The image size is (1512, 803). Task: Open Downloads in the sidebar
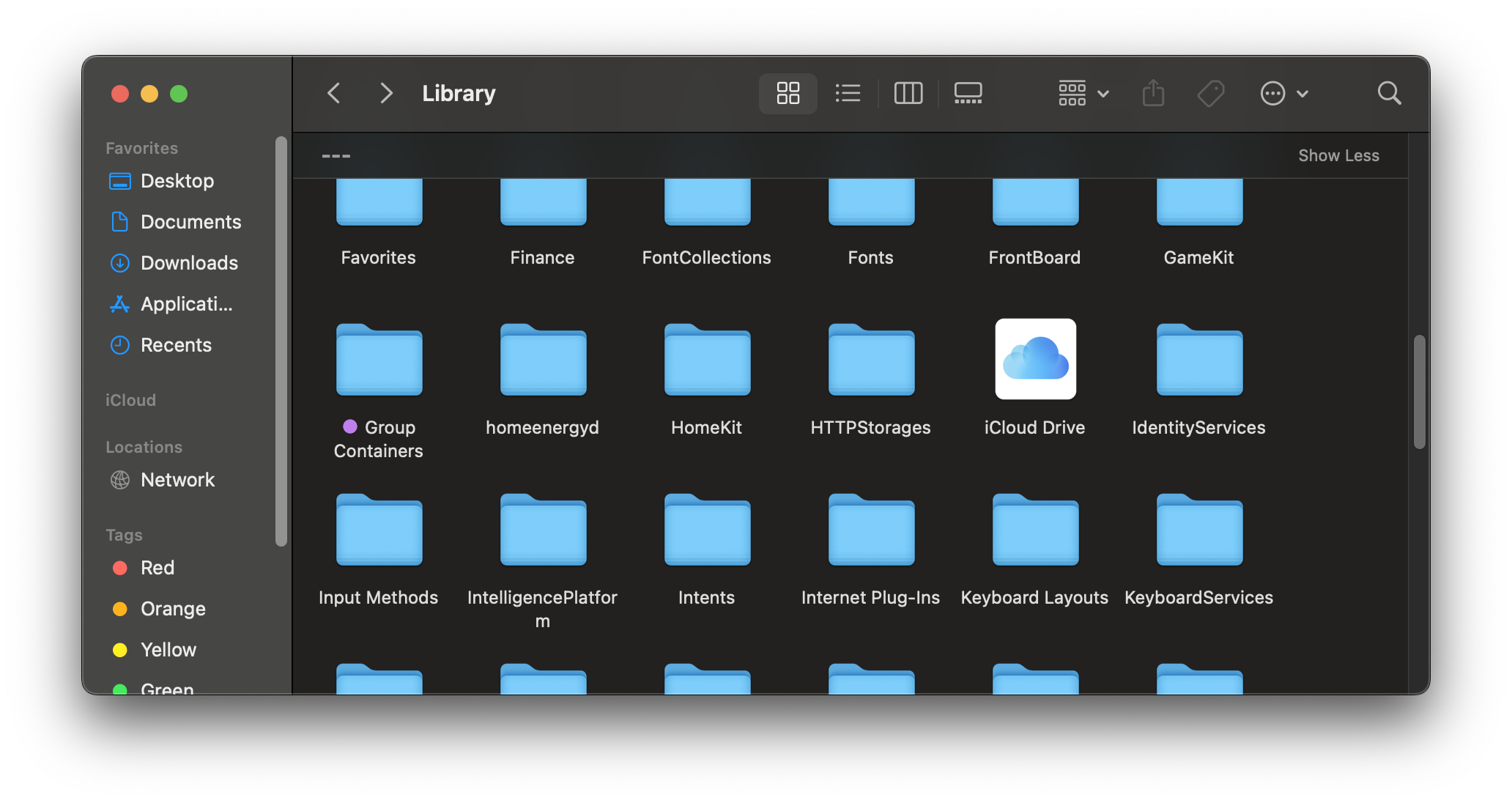[x=188, y=263]
